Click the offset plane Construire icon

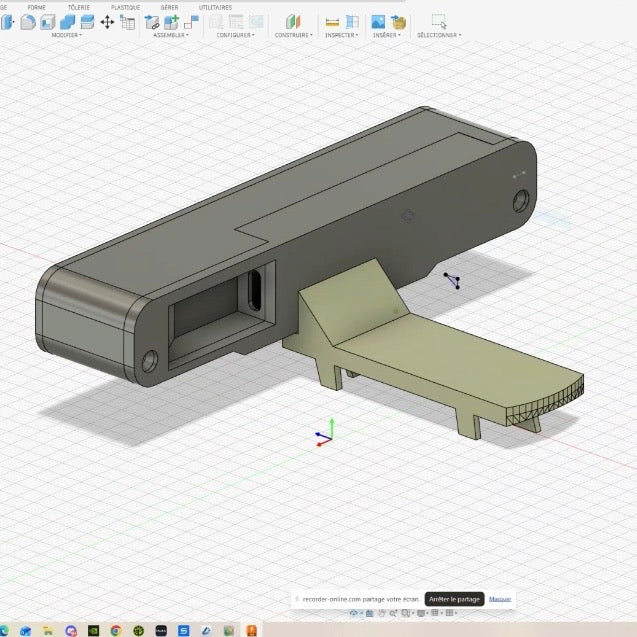(293, 22)
